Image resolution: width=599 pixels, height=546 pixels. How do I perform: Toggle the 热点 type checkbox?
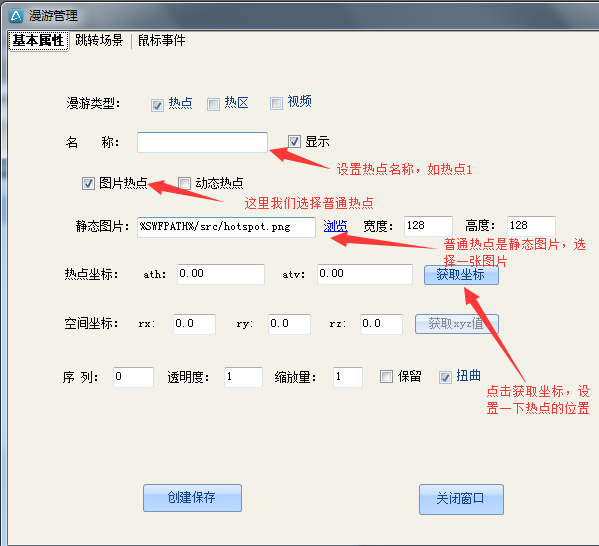tap(157, 105)
